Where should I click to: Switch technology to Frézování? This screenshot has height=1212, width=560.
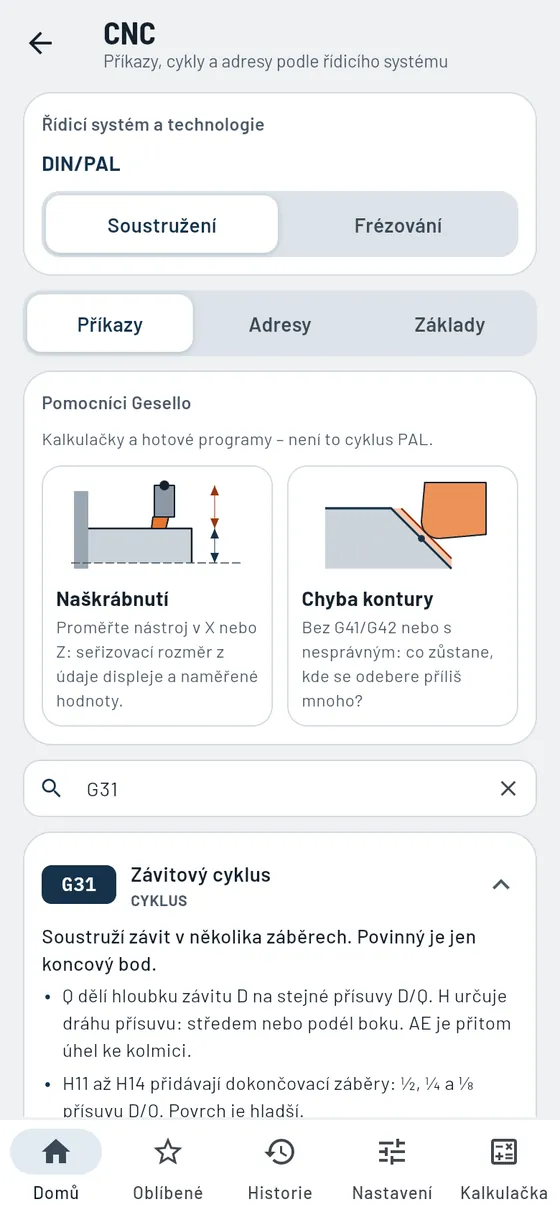[398, 225]
